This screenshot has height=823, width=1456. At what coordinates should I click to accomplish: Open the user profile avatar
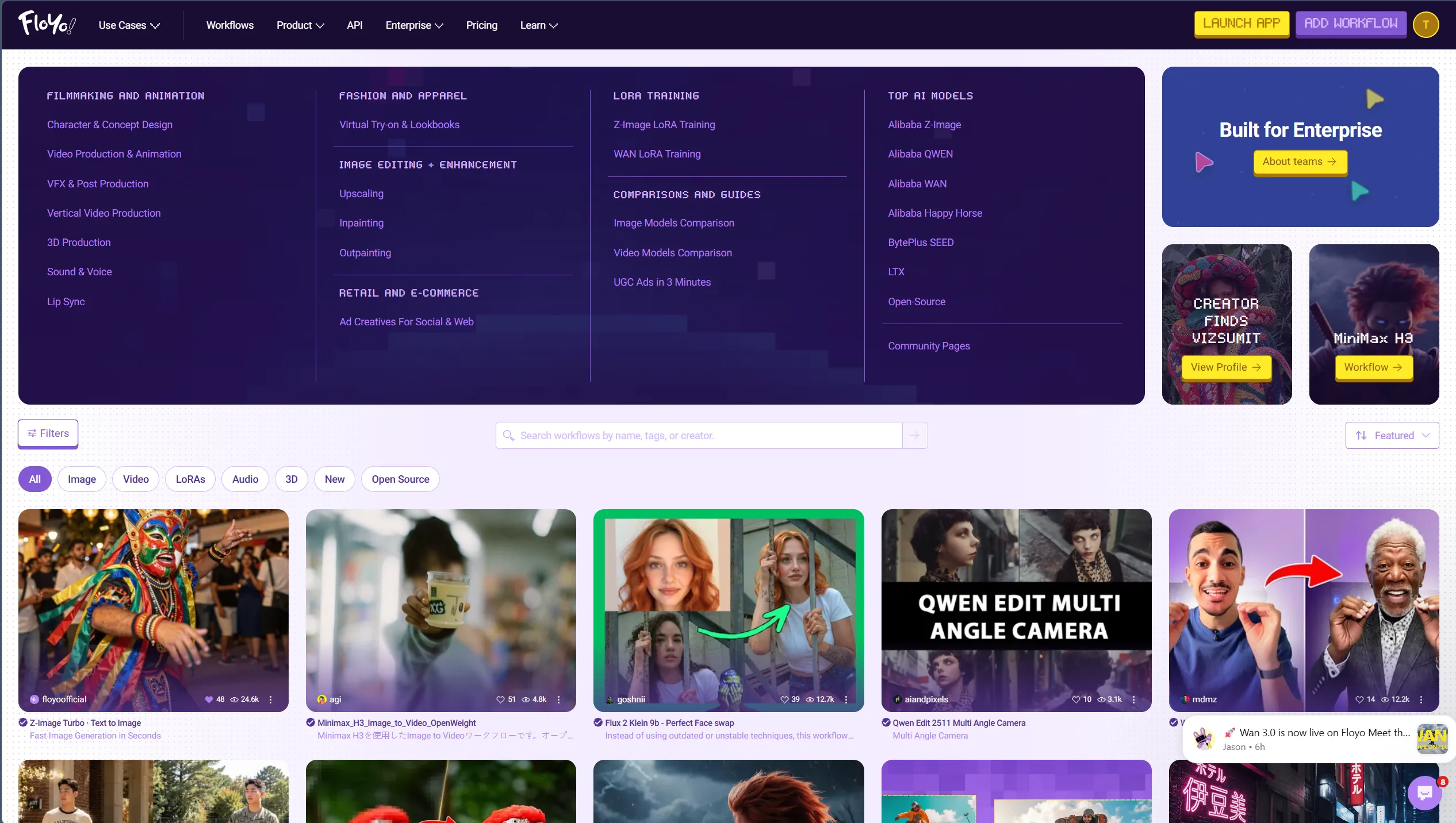(x=1426, y=25)
